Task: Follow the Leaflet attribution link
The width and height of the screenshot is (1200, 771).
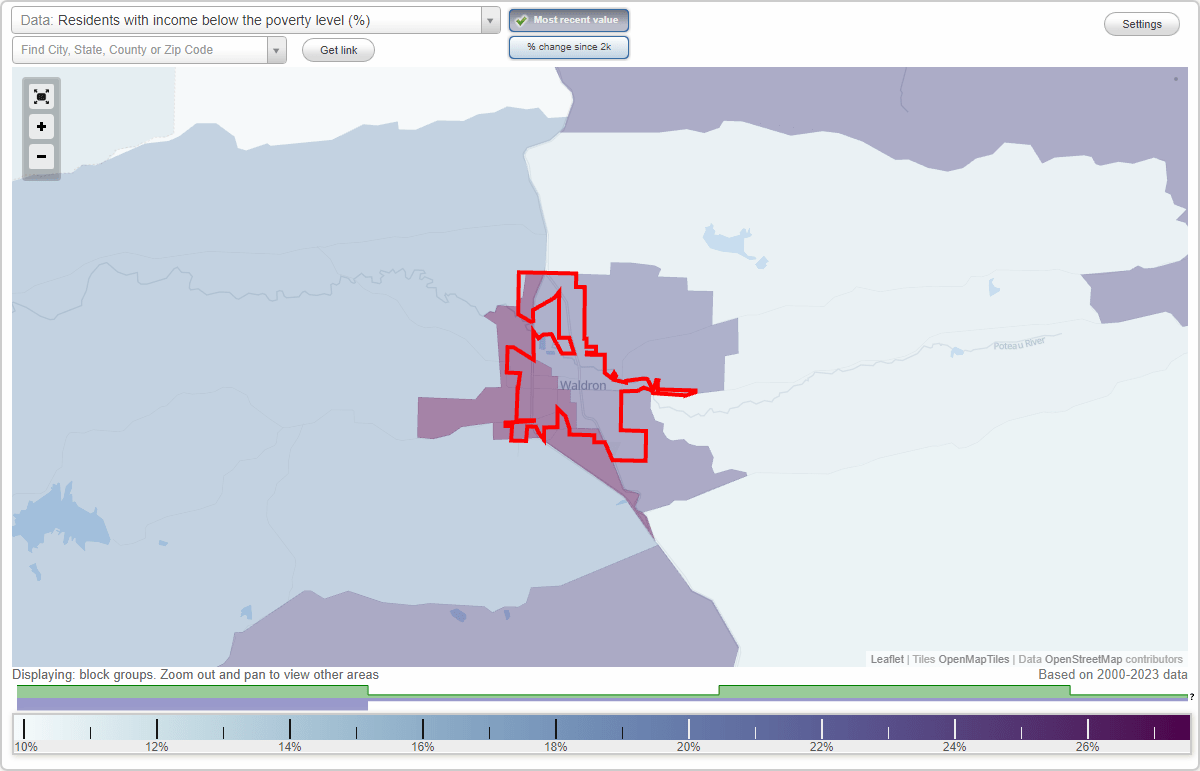Action: [x=886, y=659]
